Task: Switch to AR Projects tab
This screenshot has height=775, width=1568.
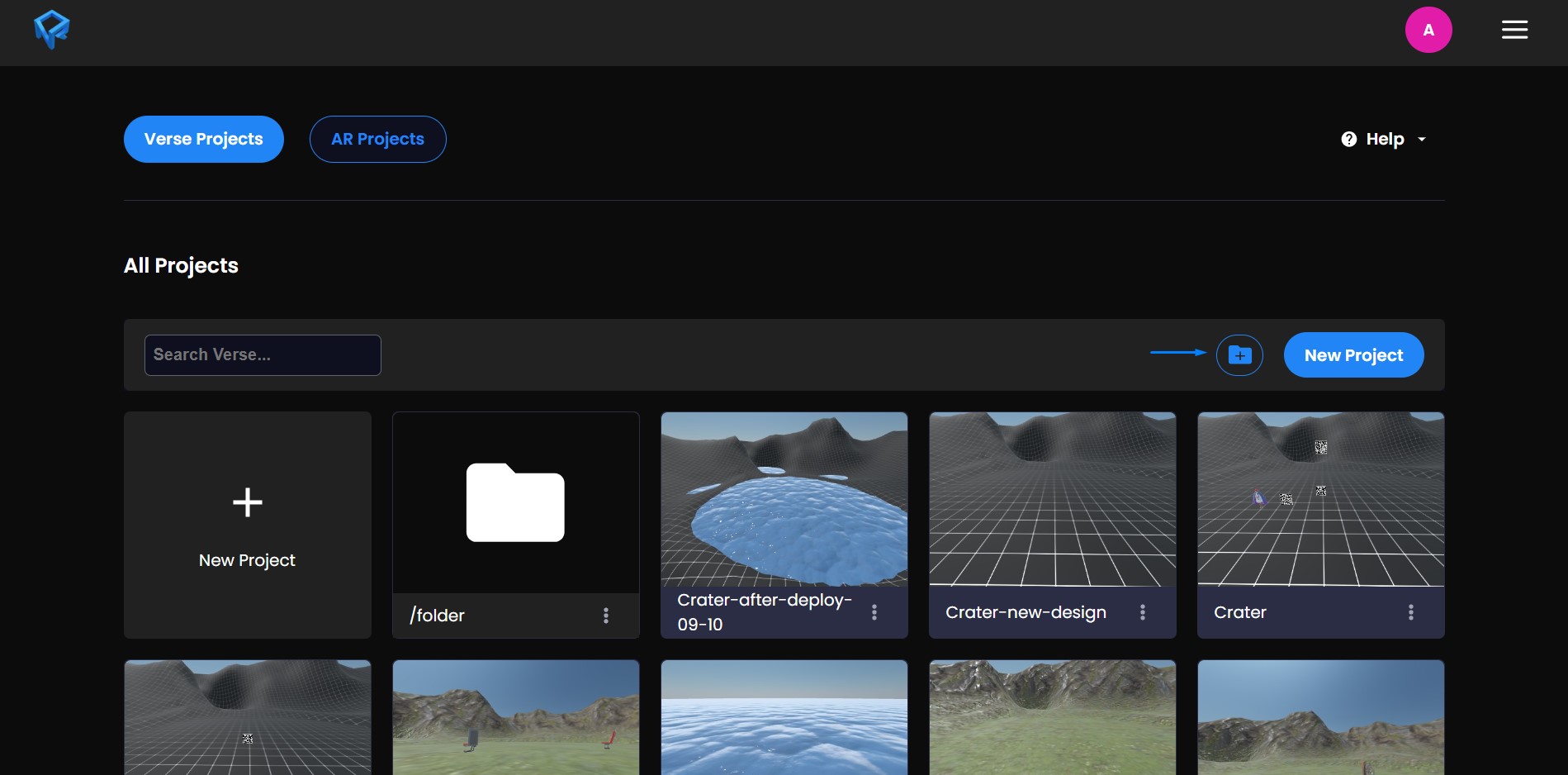Action: point(378,139)
